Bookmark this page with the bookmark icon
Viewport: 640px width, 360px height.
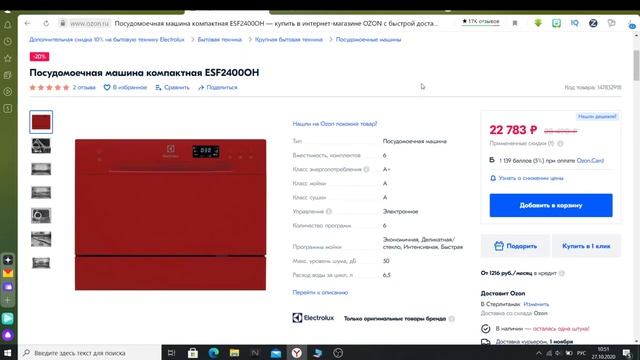click(515, 23)
